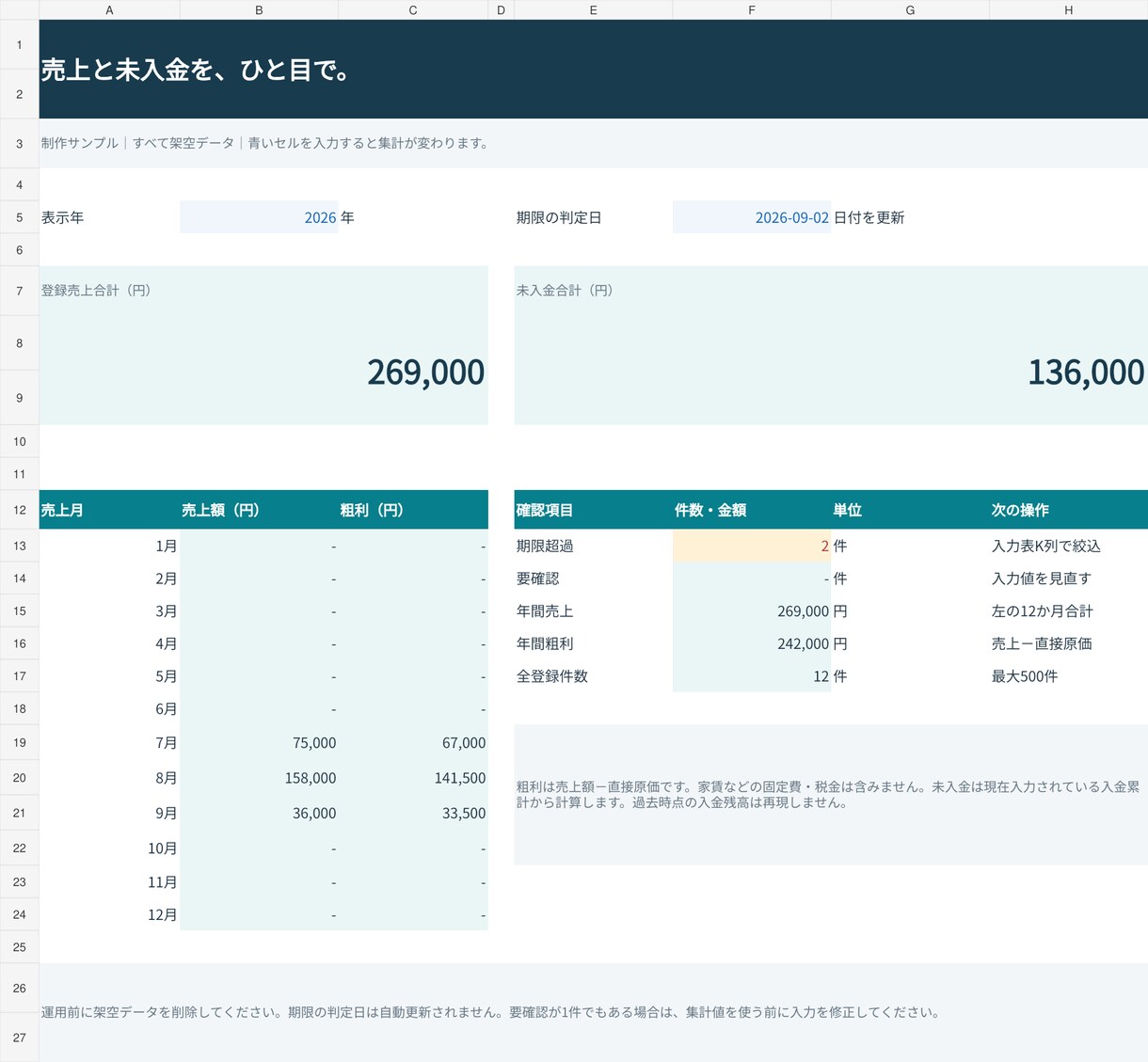Viewport: 1148px width, 1062px height.
Task: Click the 日付を更新 note text
Action: pos(869,217)
